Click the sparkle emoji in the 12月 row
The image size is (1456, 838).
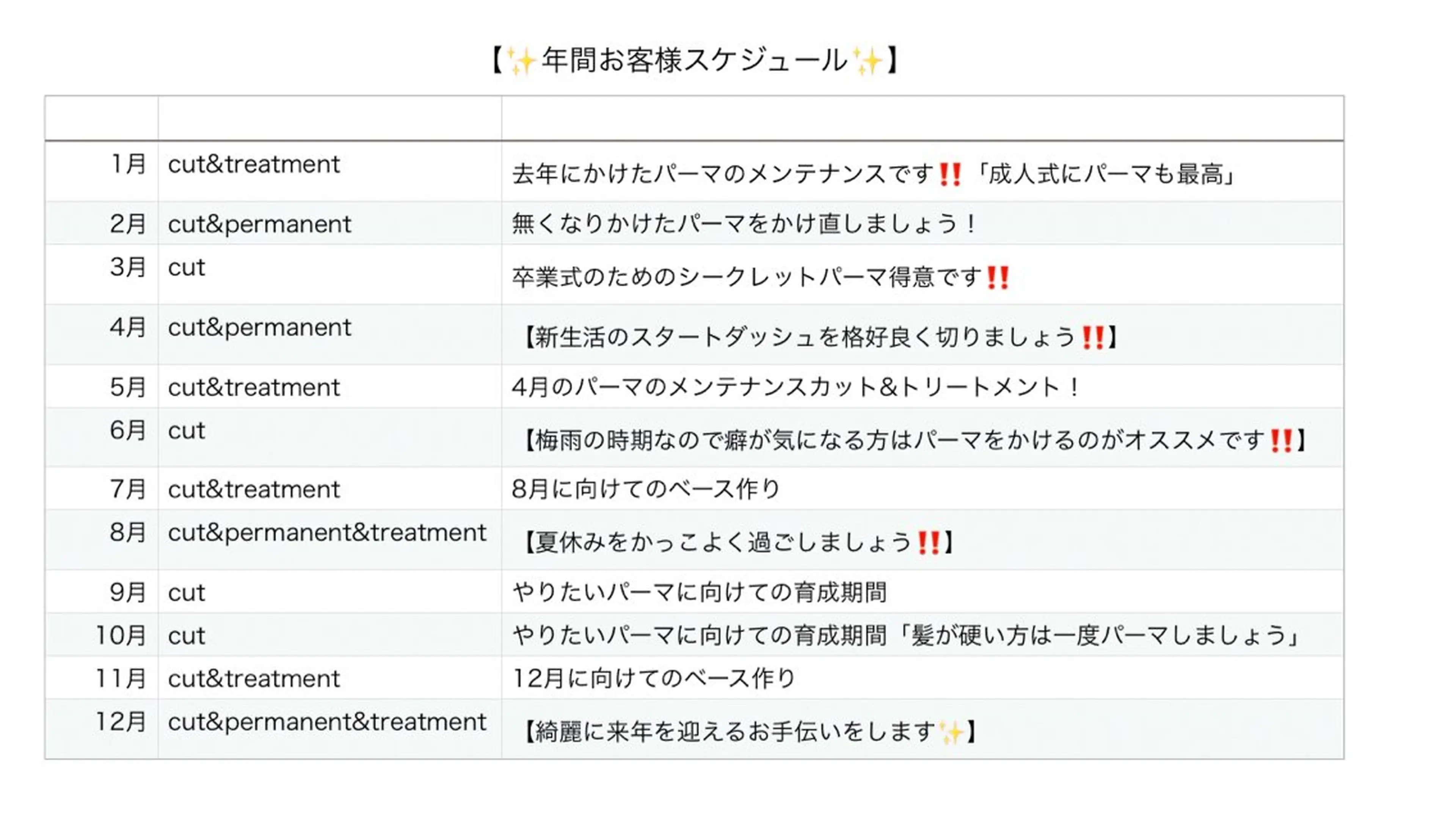[x=951, y=733]
